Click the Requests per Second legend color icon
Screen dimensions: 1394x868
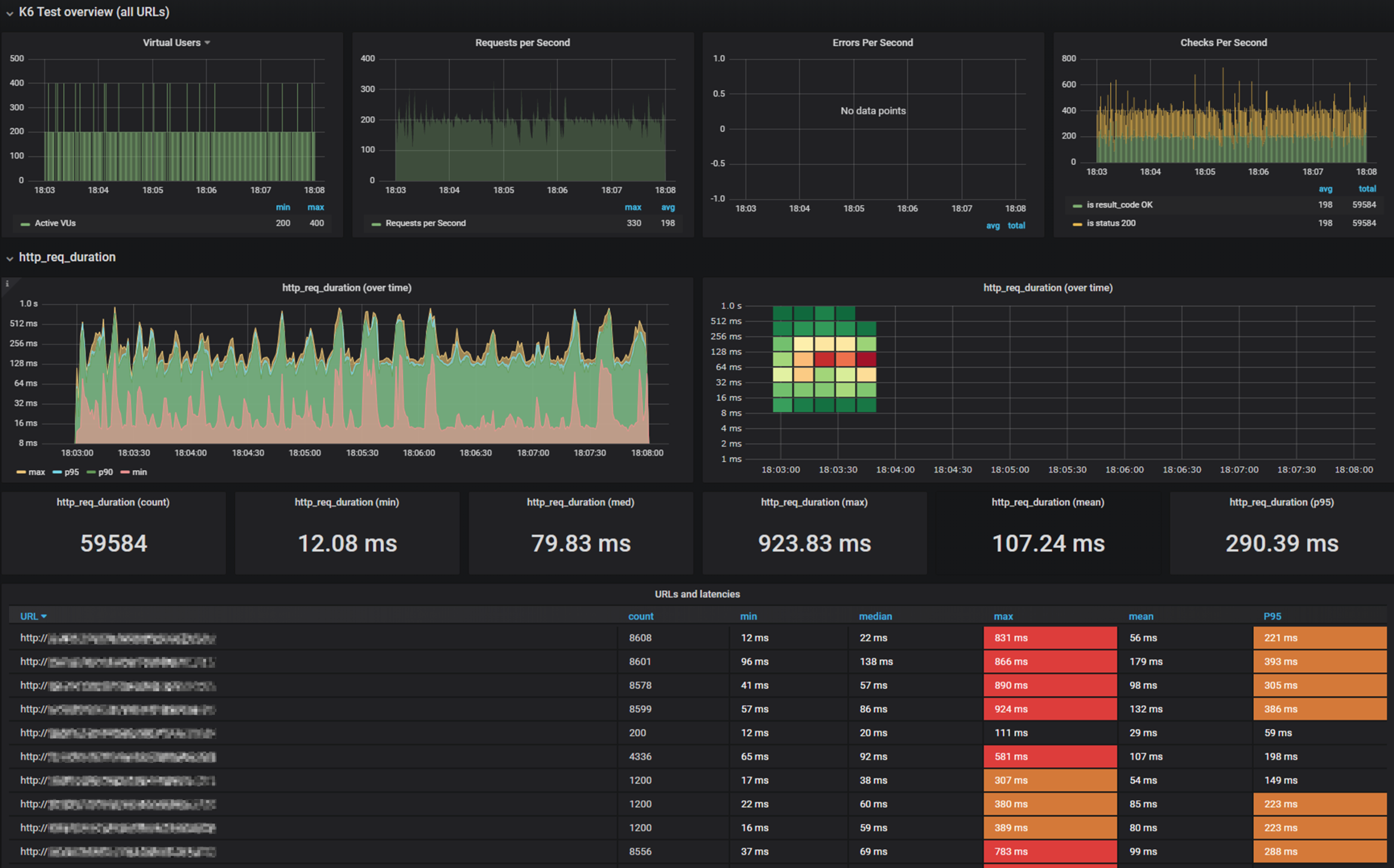(376, 224)
